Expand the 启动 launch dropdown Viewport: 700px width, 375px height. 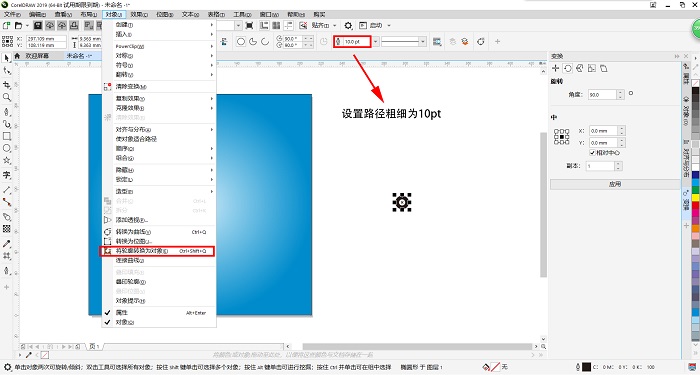(389, 25)
